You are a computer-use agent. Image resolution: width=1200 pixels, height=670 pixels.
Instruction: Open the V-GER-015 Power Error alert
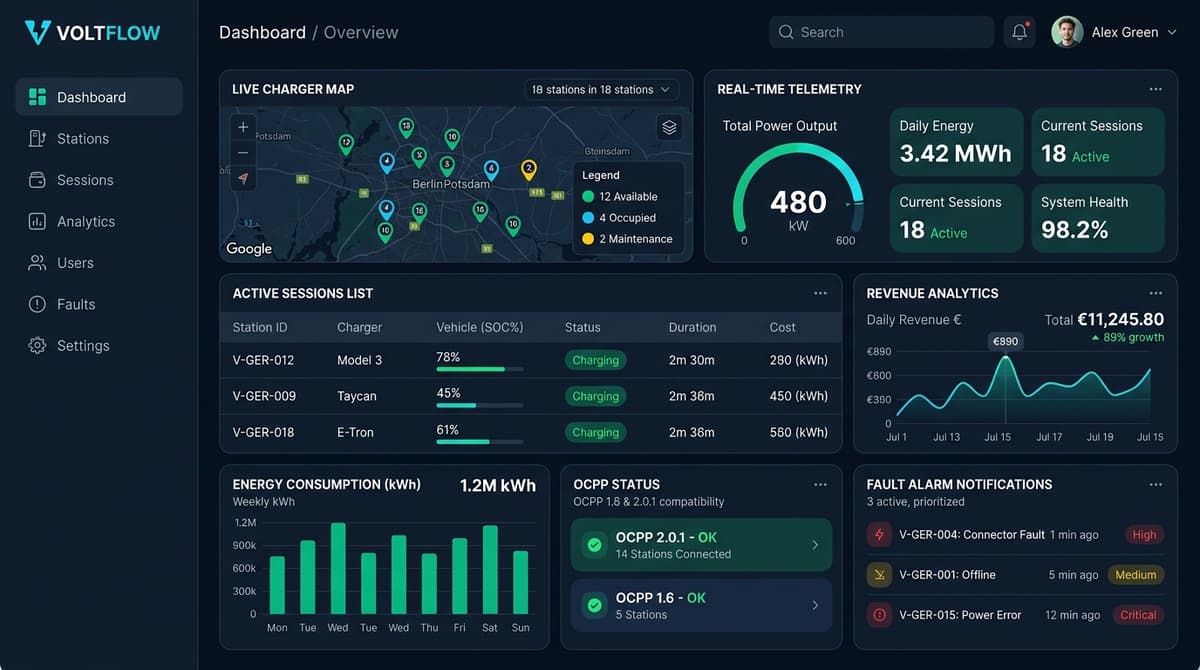[1015, 615]
